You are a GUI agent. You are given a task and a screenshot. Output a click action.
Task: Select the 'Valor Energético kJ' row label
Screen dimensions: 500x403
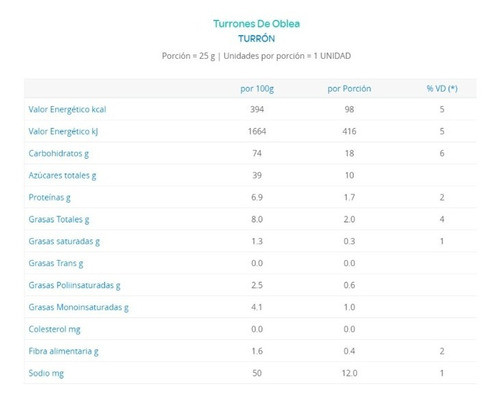63,132
